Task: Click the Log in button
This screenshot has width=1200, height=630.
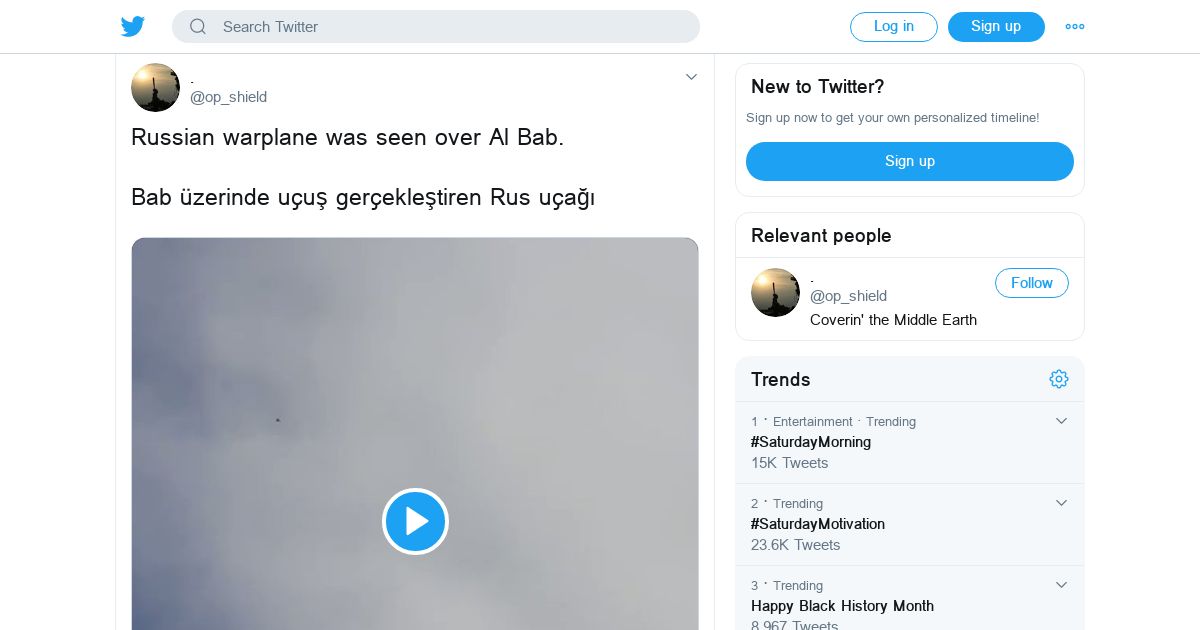Action: 893,27
